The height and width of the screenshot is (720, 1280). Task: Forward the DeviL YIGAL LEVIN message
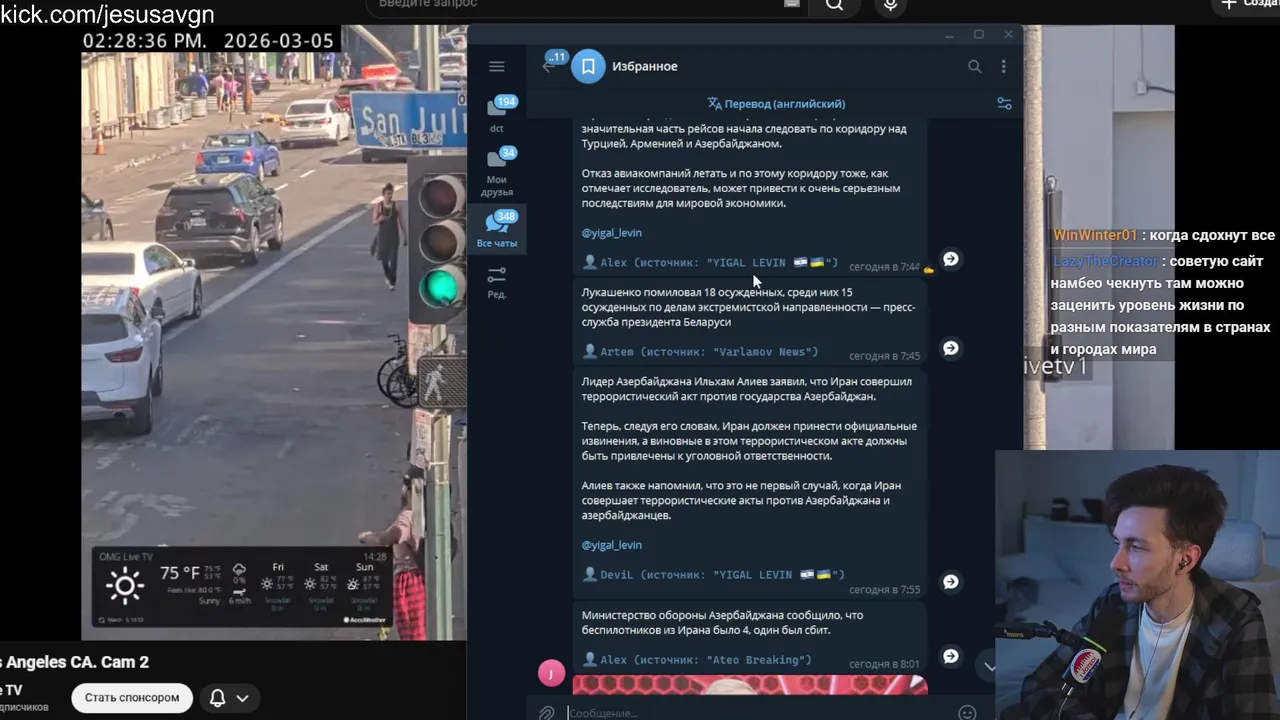[x=951, y=582]
